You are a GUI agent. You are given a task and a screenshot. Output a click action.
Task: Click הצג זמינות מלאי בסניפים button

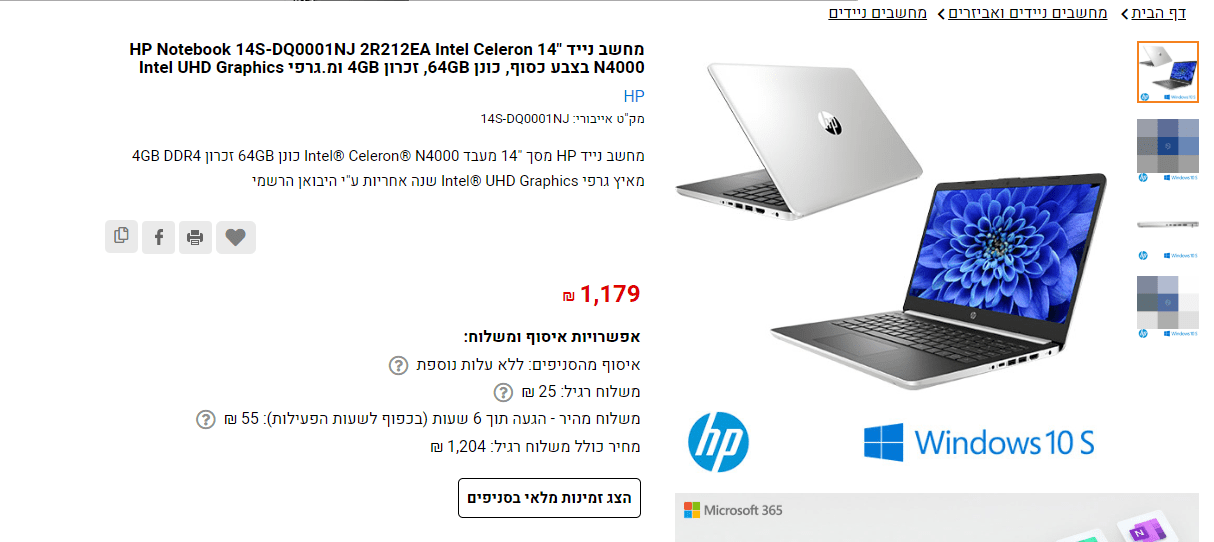549,497
